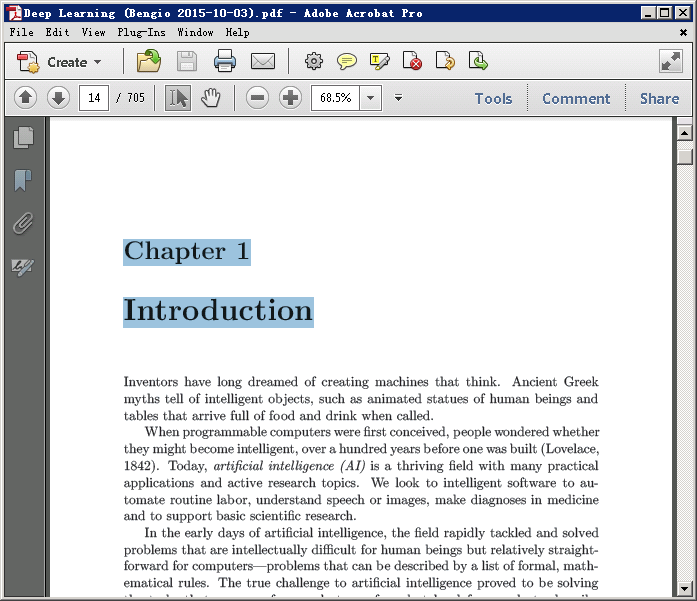Show the Signatures panel
The height and width of the screenshot is (601, 697).
tap(23, 267)
